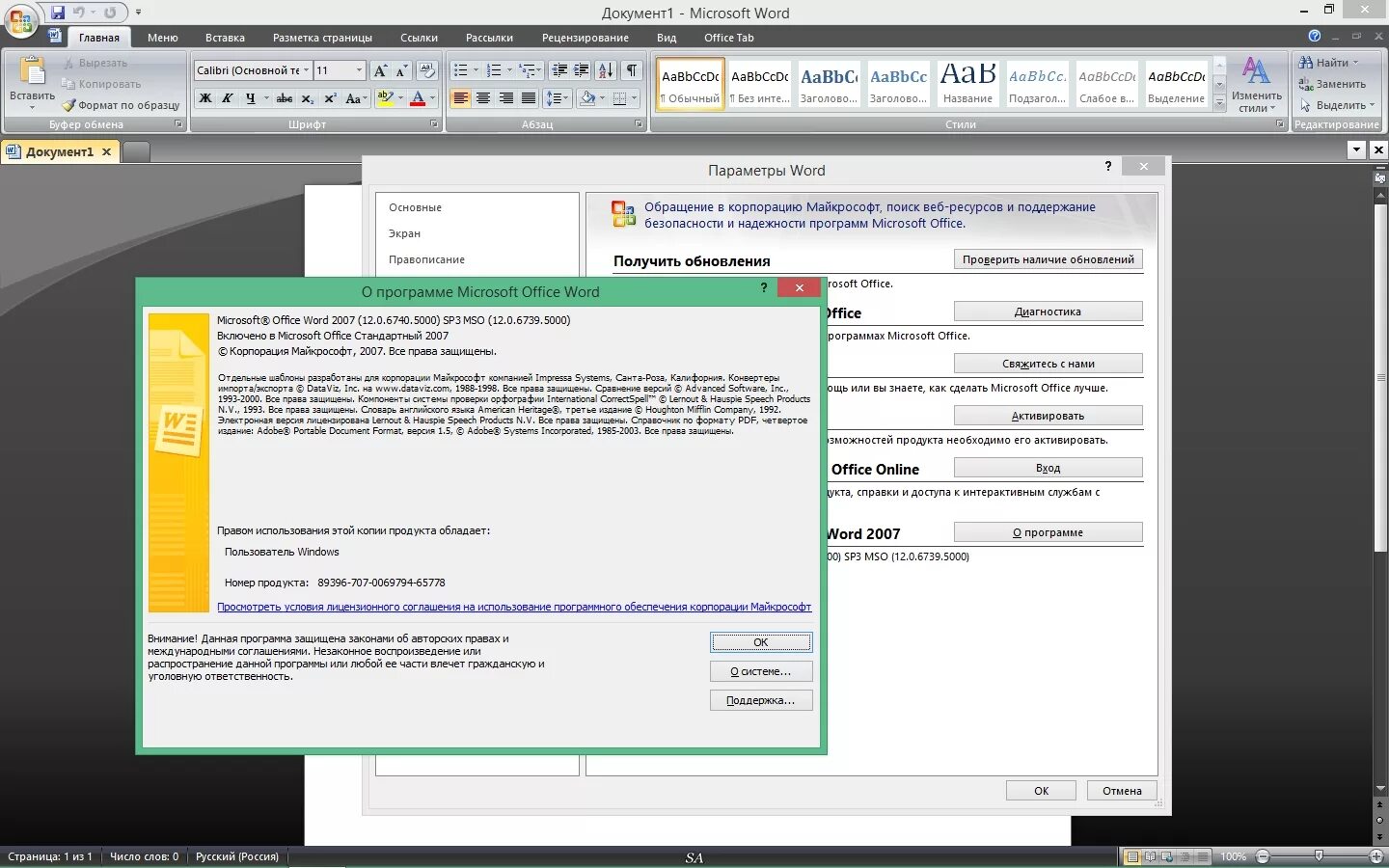Open the license agreement link
1389x868 pixels.
[x=514, y=607]
